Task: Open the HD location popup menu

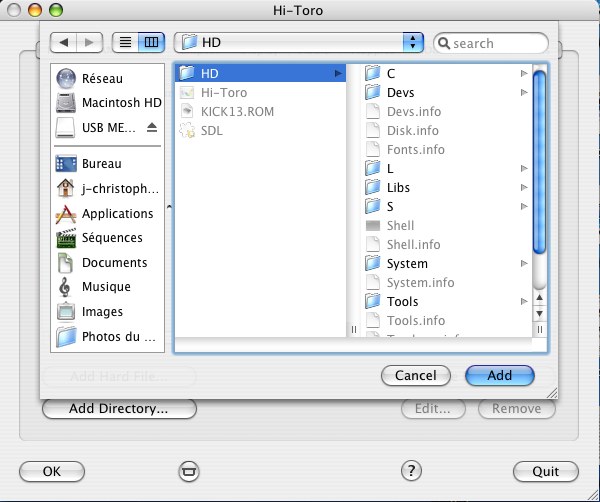Action: pyautogui.click(x=299, y=42)
